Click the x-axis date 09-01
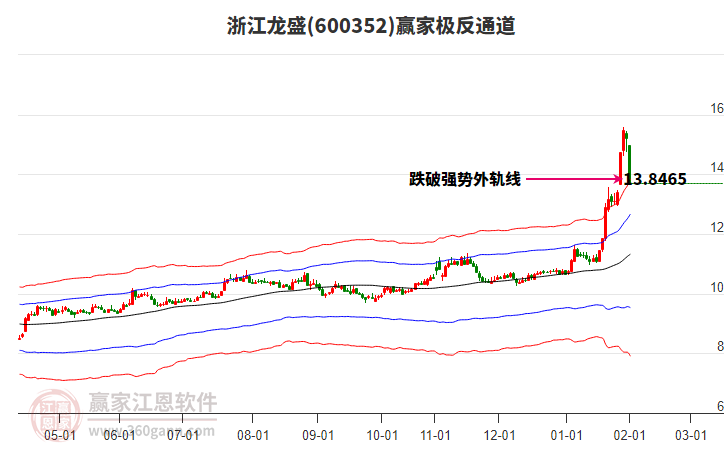726x450 pixels. pos(318,435)
